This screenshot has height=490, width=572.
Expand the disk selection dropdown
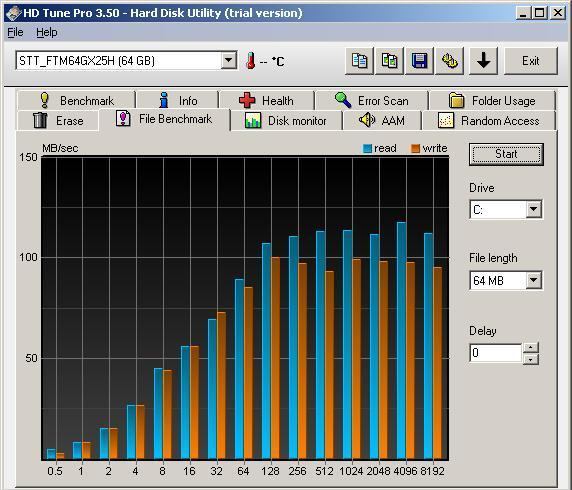229,60
